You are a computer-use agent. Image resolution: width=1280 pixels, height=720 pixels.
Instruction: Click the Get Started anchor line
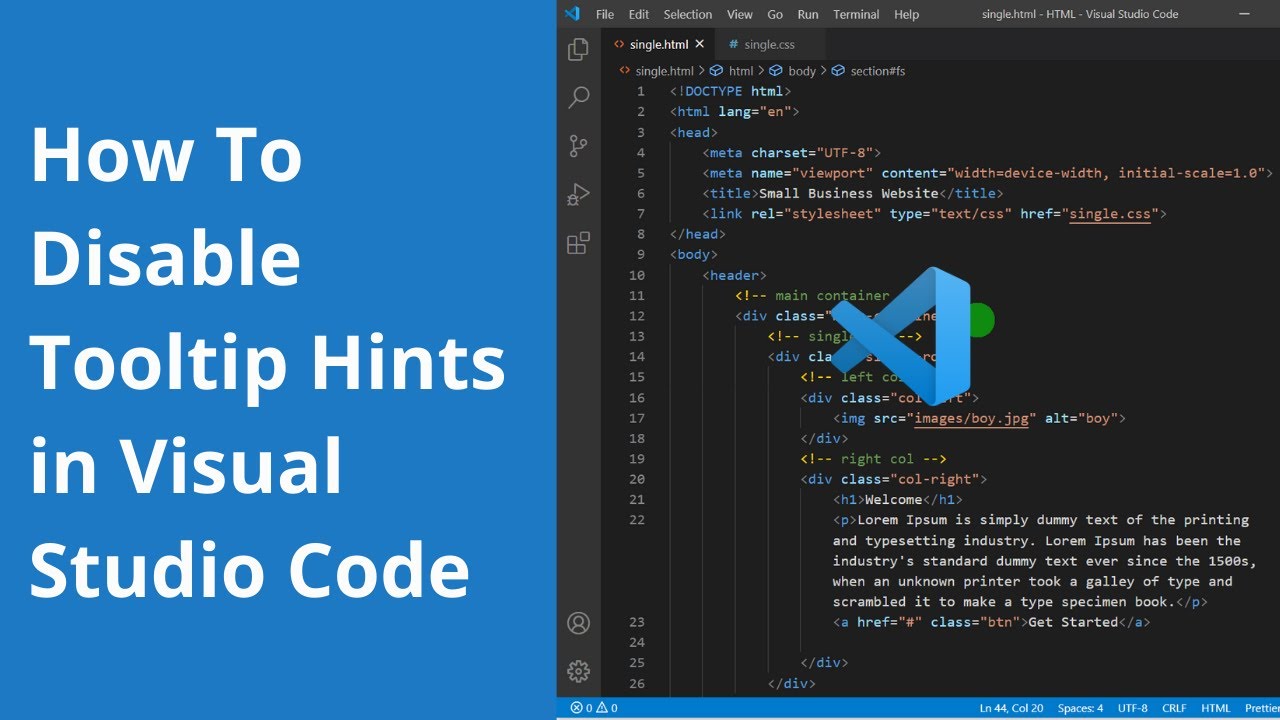coord(992,622)
